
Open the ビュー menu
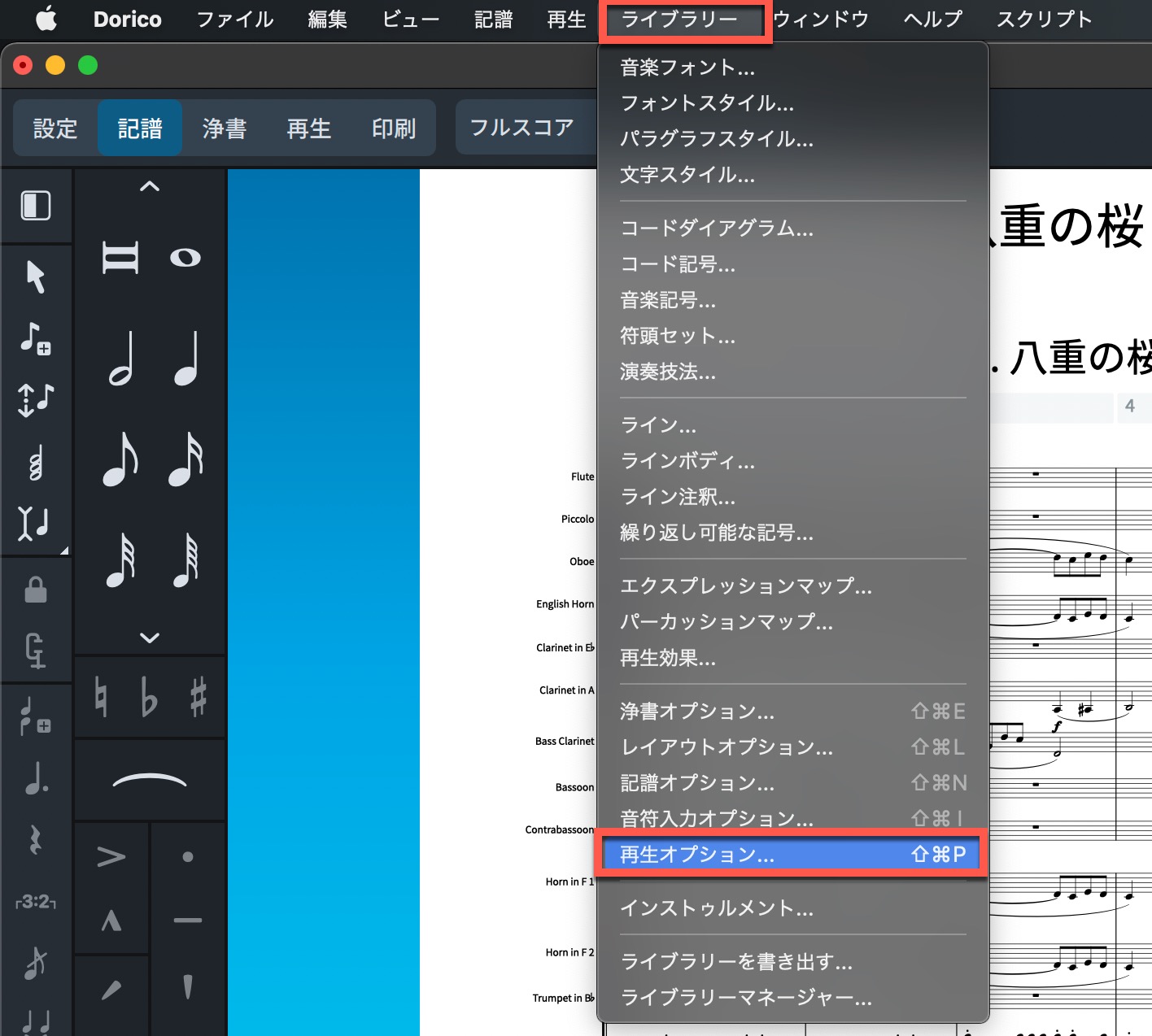tap(411, 19)
